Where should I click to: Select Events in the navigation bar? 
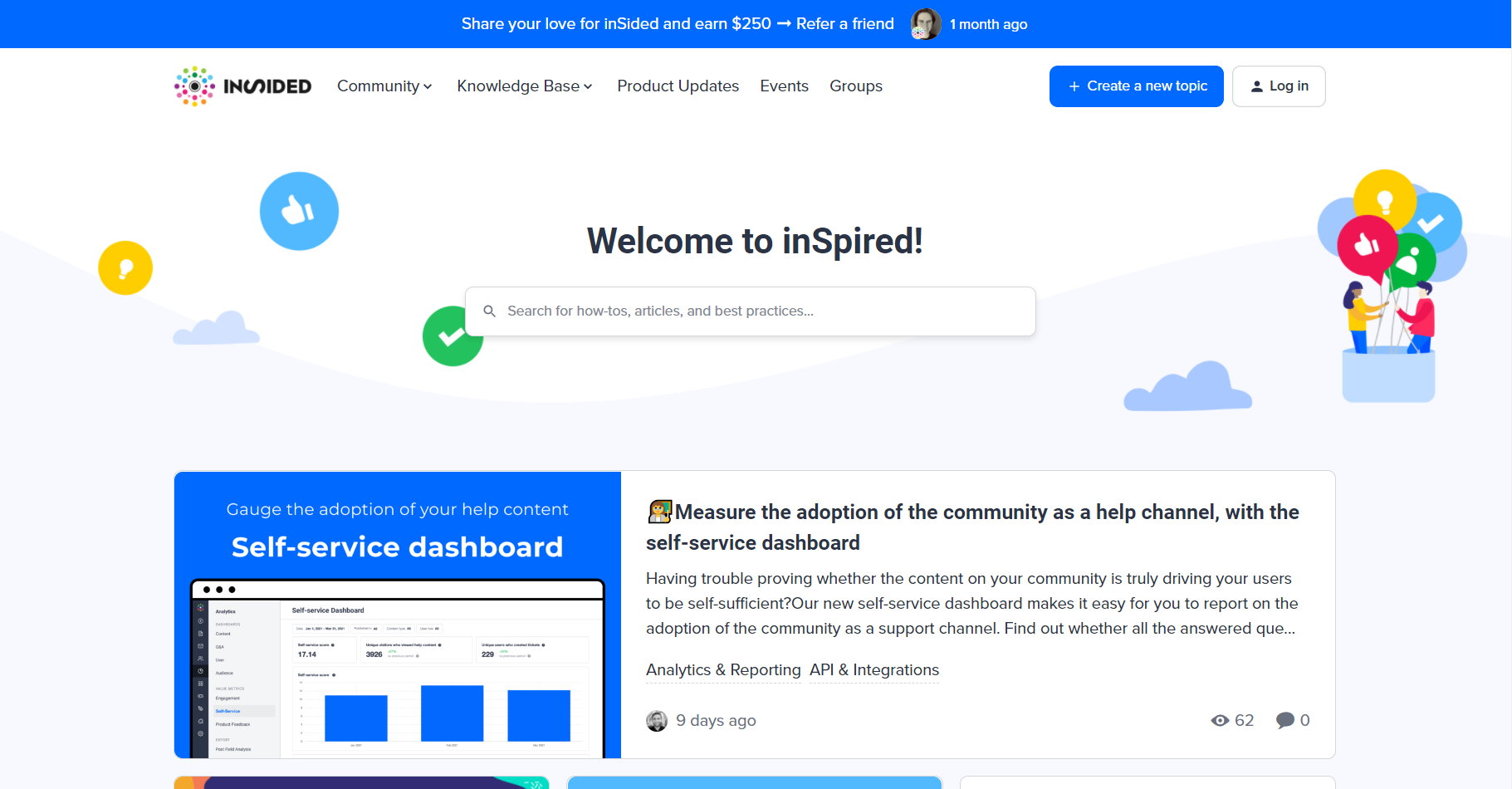(783, 86)
